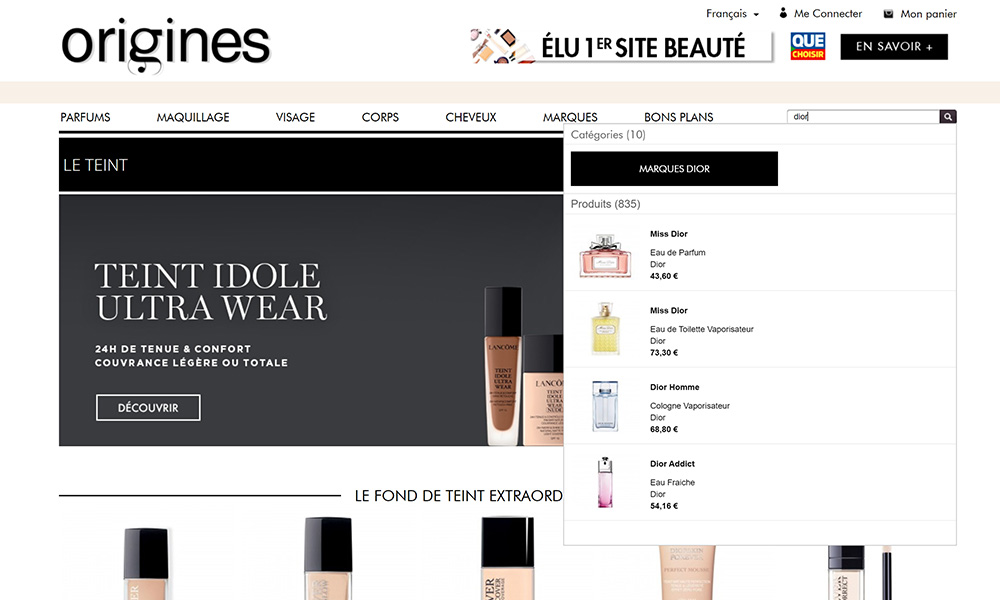
Task: Click the Marques Dior category button
Action: click(674, 169)
